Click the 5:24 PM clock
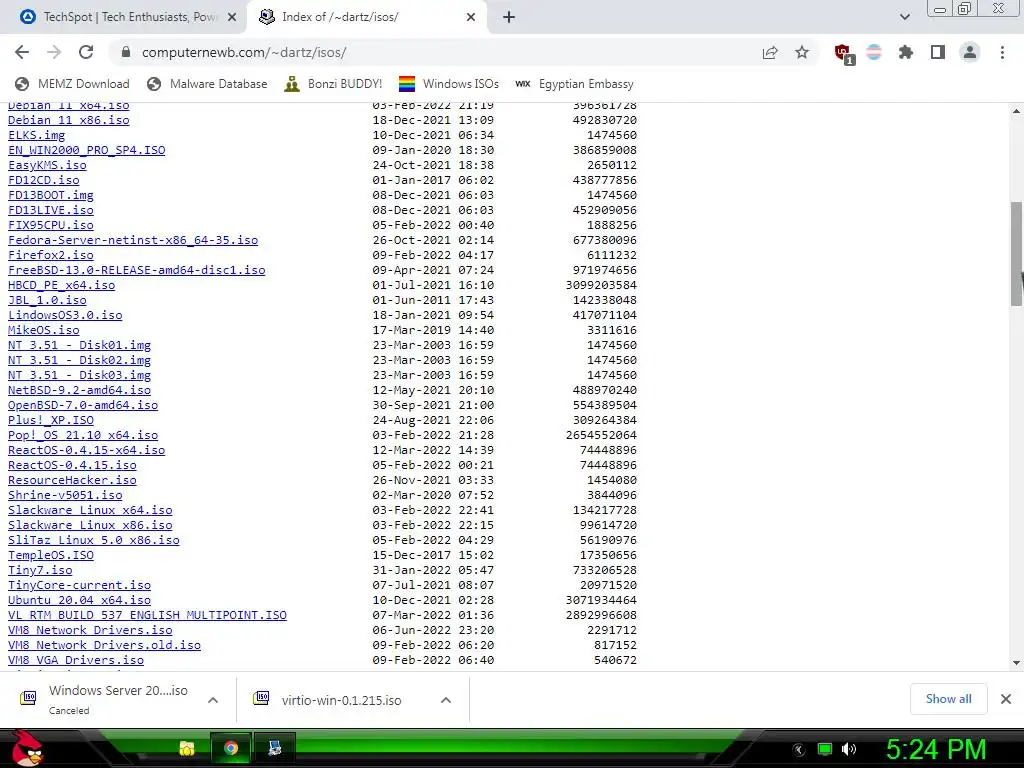 pyautogui.click(x=935, y=749)
